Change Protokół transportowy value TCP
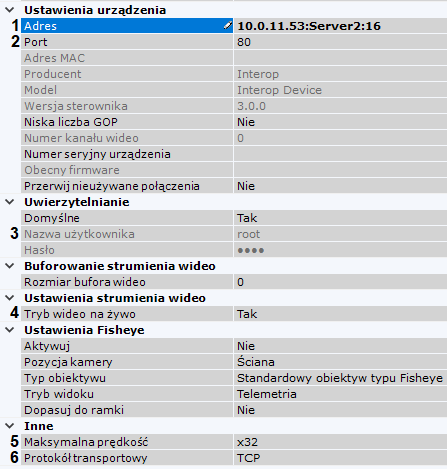The width and height of the screenshot is (447, 469). pyautogui.click(x=340, y=458)
